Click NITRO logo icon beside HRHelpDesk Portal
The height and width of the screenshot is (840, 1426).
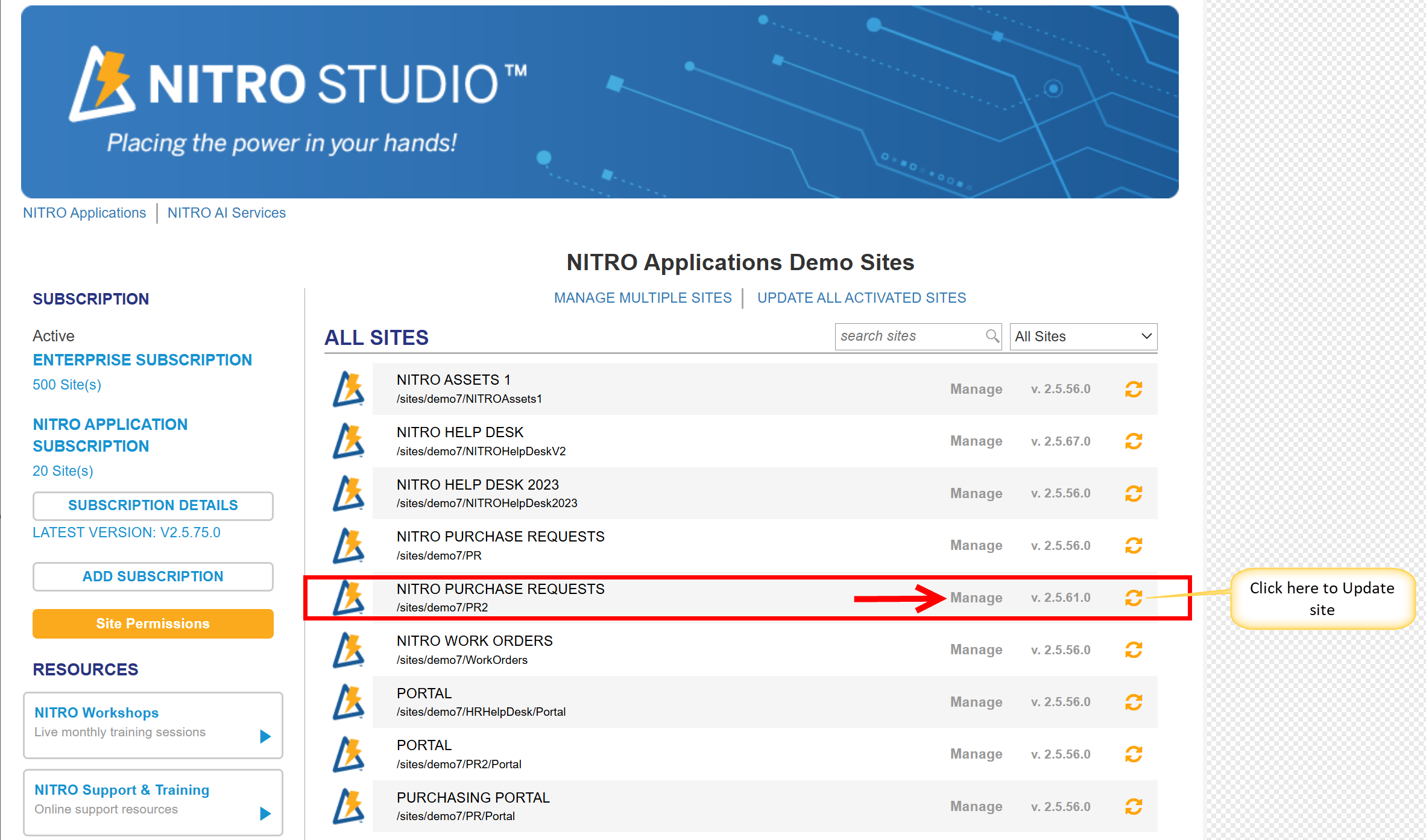tap(349, 702)
